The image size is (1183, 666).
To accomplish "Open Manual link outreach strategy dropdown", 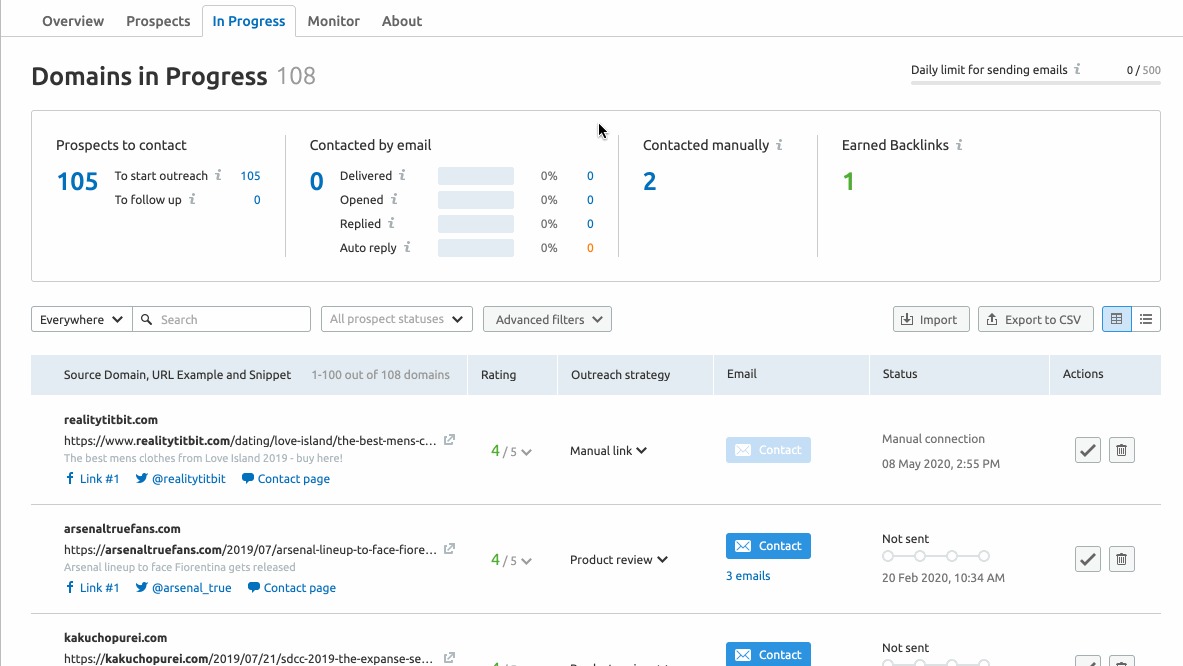I will (x=608, y=450).
